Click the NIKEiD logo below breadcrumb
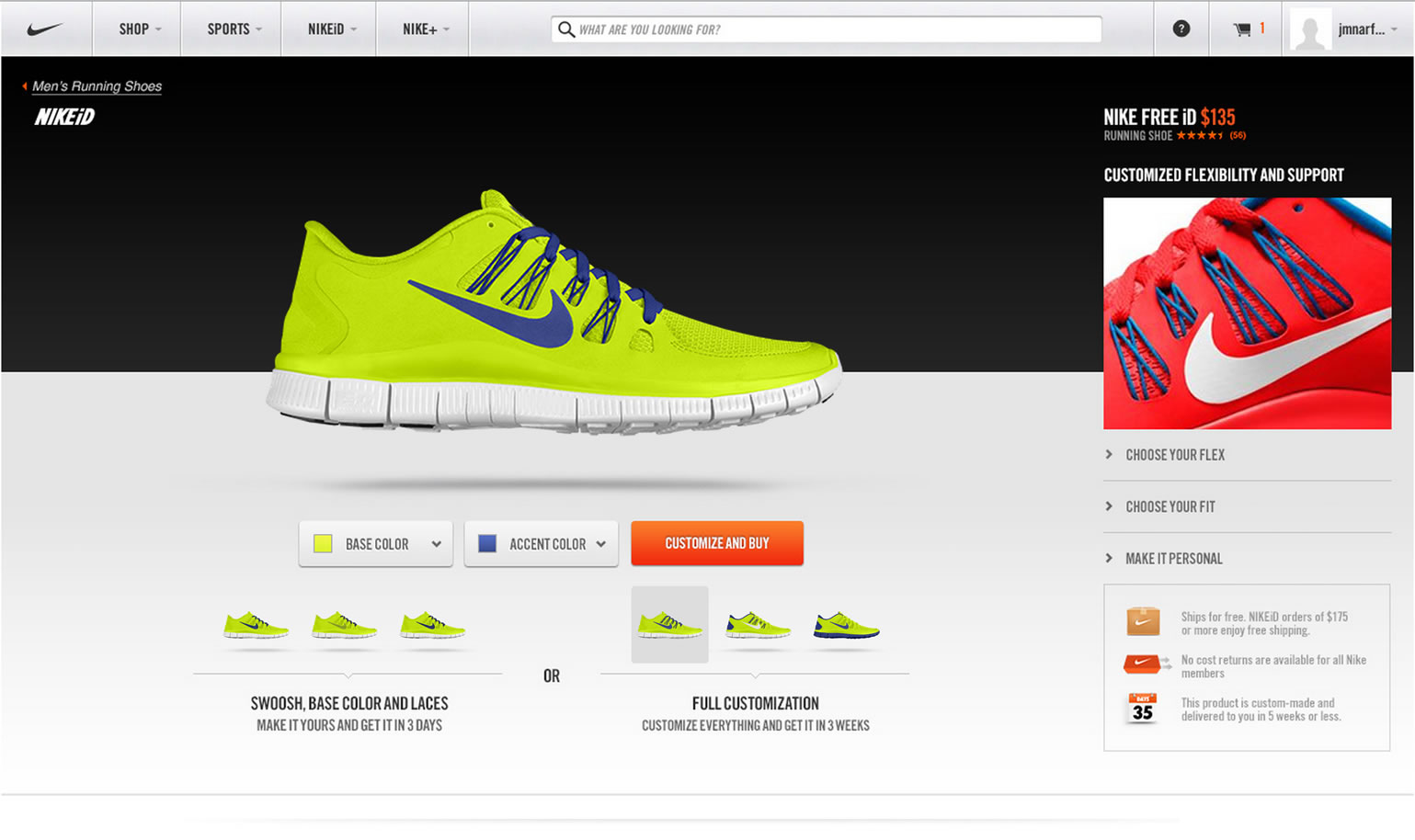 pos(64,117)
